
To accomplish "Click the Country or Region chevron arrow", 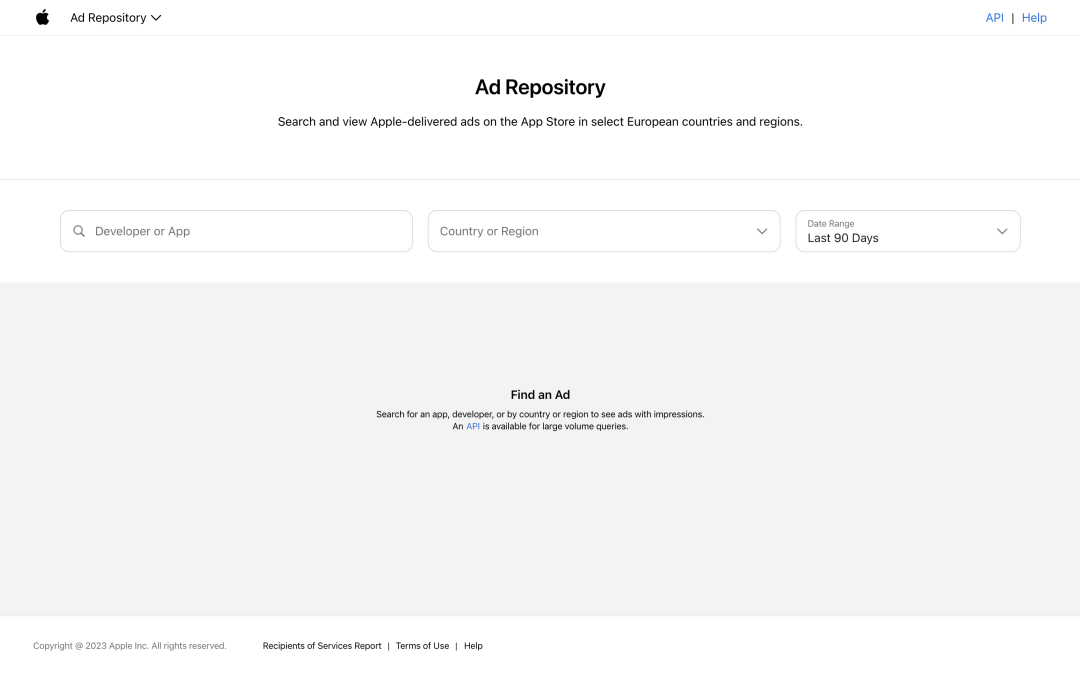I will point(762,231).
